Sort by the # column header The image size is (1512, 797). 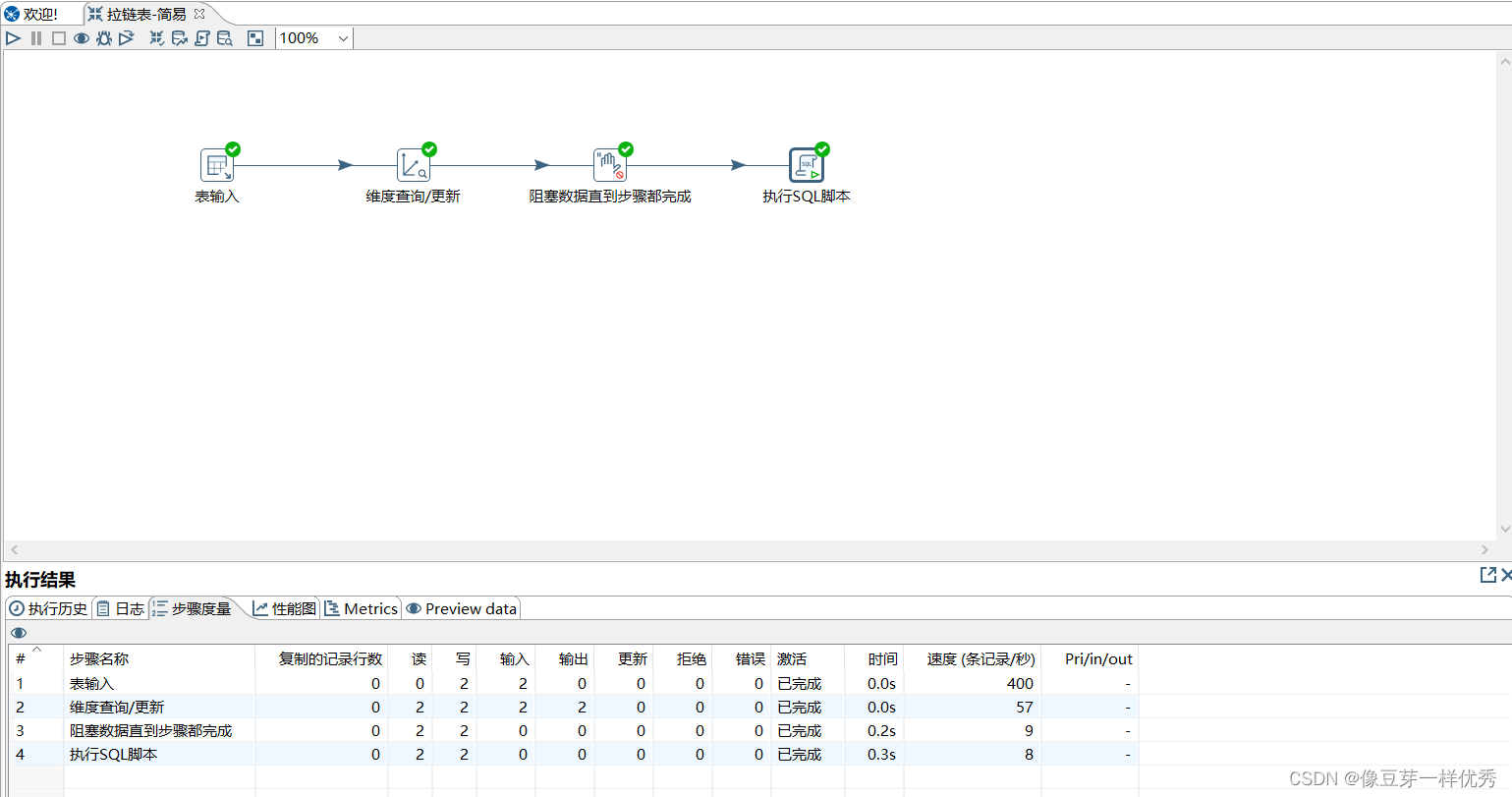(x=36, y=658)
